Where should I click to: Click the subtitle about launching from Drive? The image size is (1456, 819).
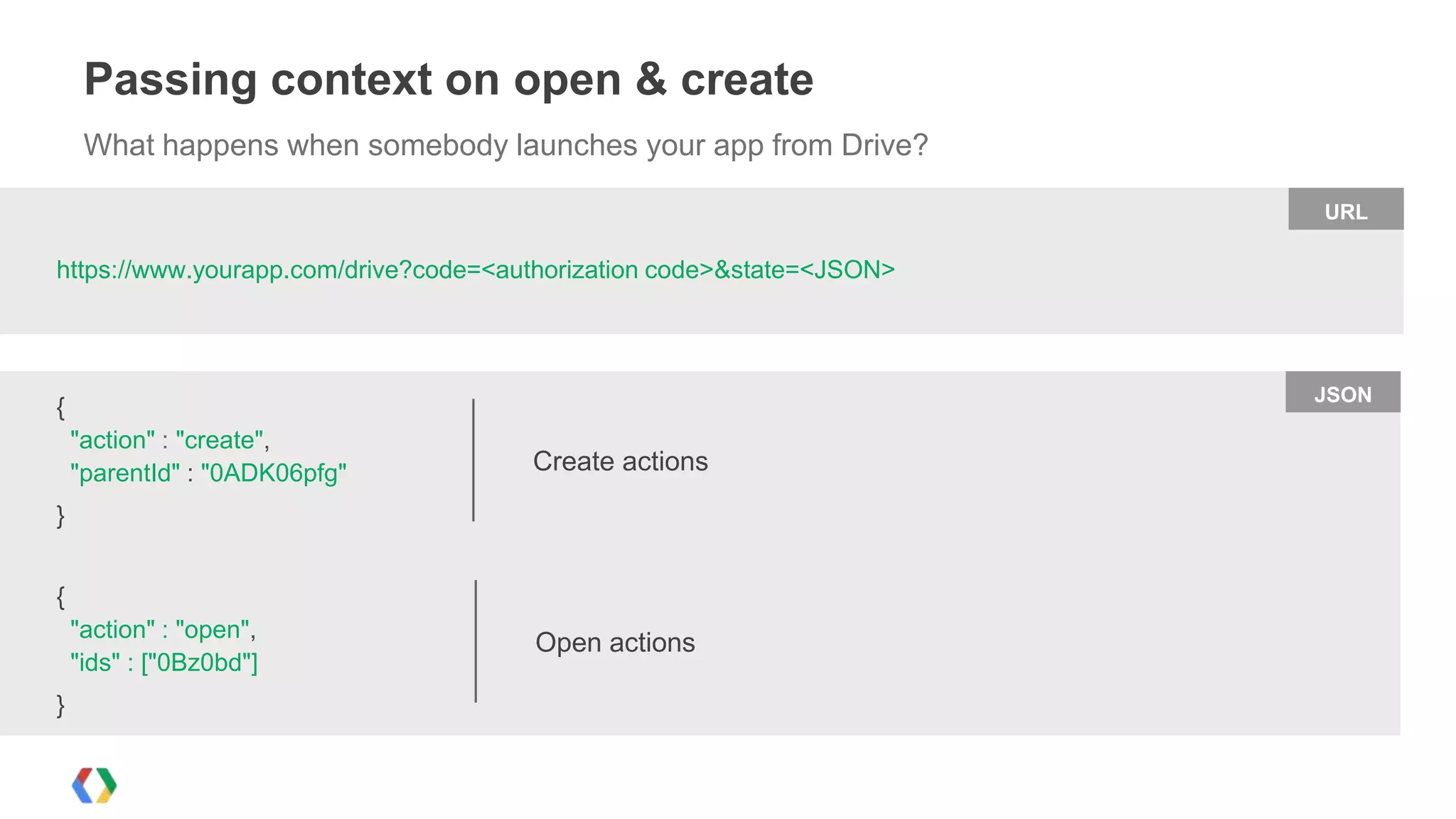[505, 145]
